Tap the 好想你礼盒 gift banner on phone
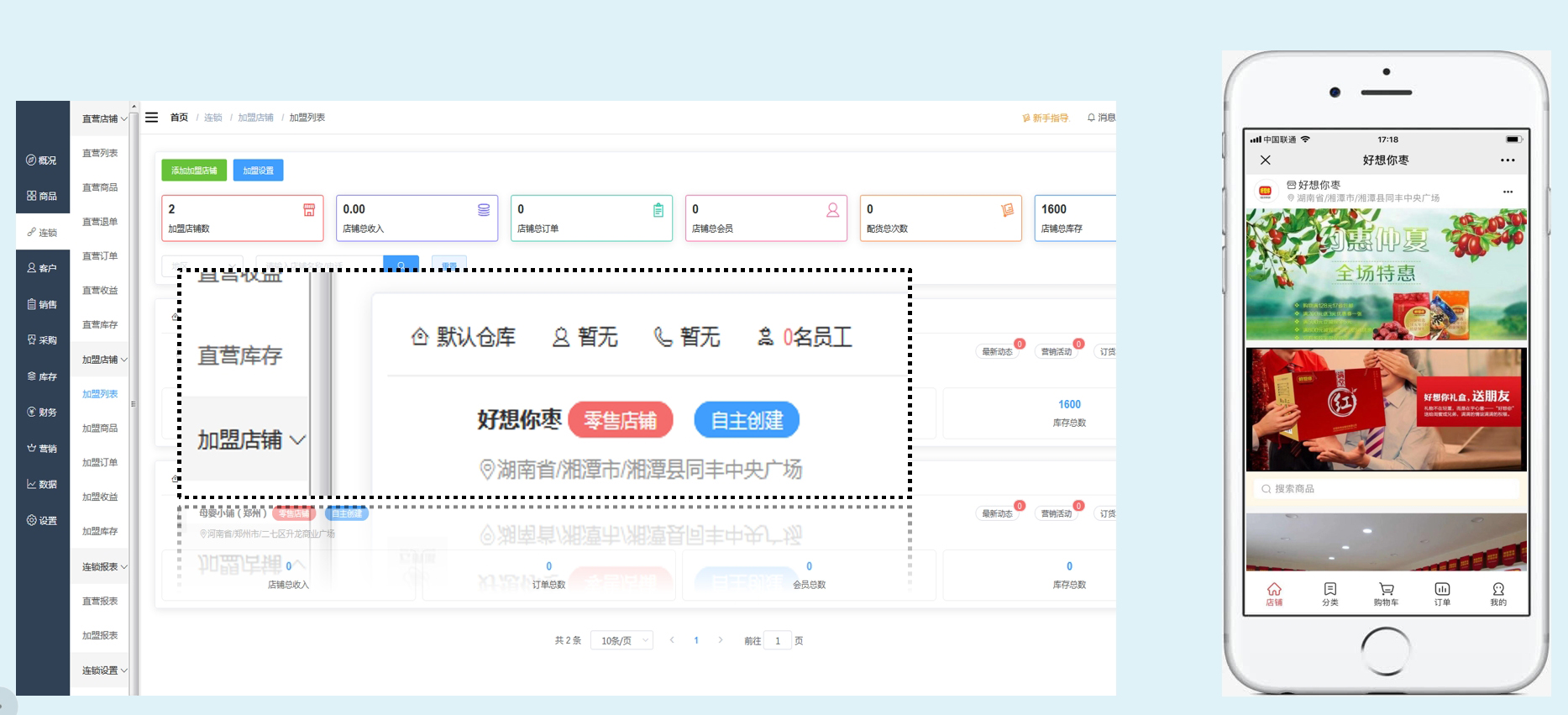This screenshot has height=715, width=1568. point(1387,410)
